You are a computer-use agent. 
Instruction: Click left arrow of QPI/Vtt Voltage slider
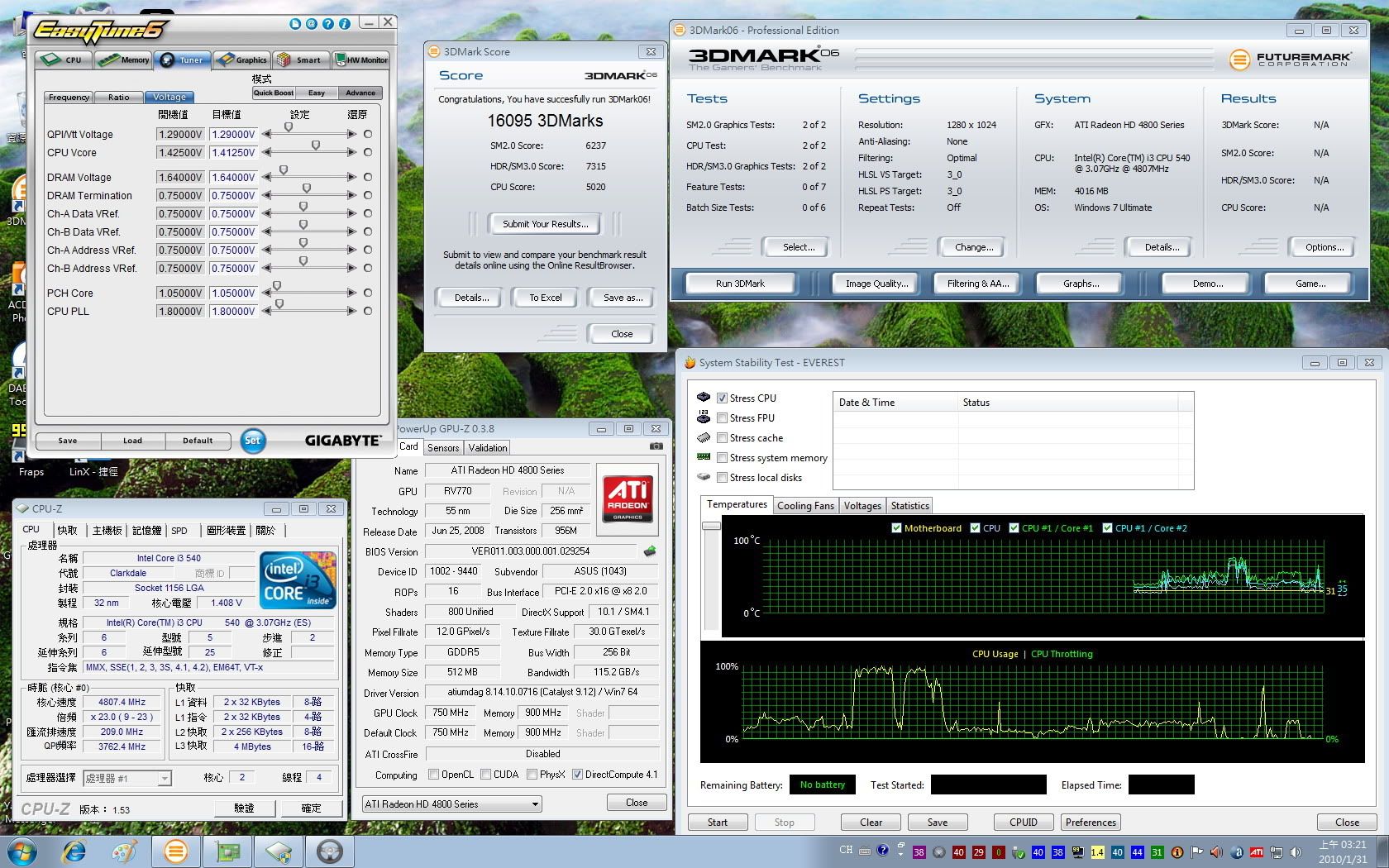click(266, 135)
